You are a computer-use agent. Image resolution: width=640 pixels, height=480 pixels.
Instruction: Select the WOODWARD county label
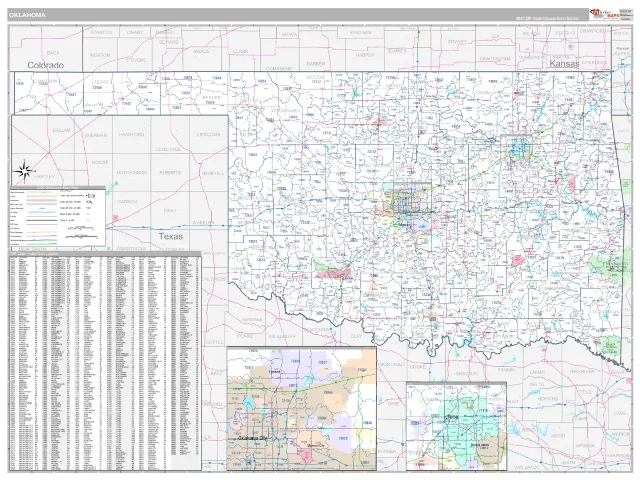coord(286,111)
